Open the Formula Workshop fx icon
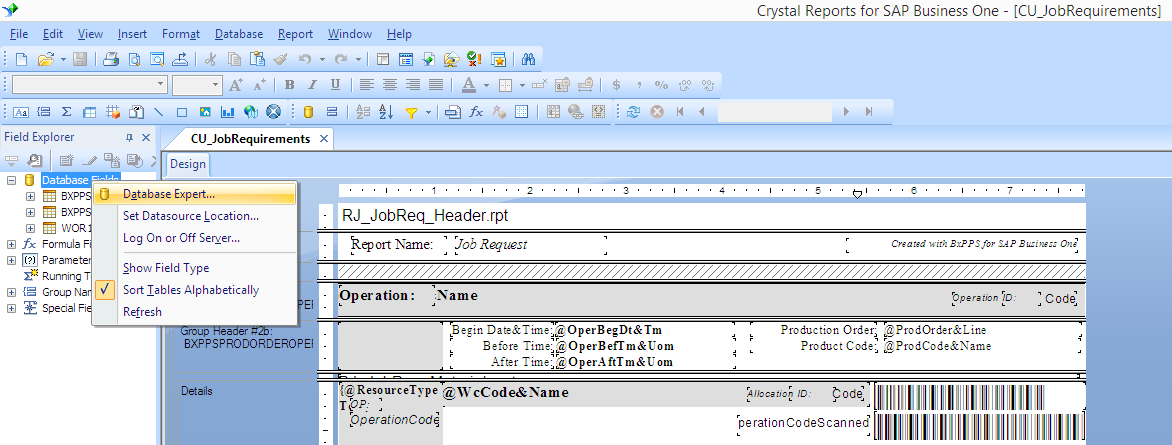This screenshot has height=445, width=1172. [x=477, y=112]
